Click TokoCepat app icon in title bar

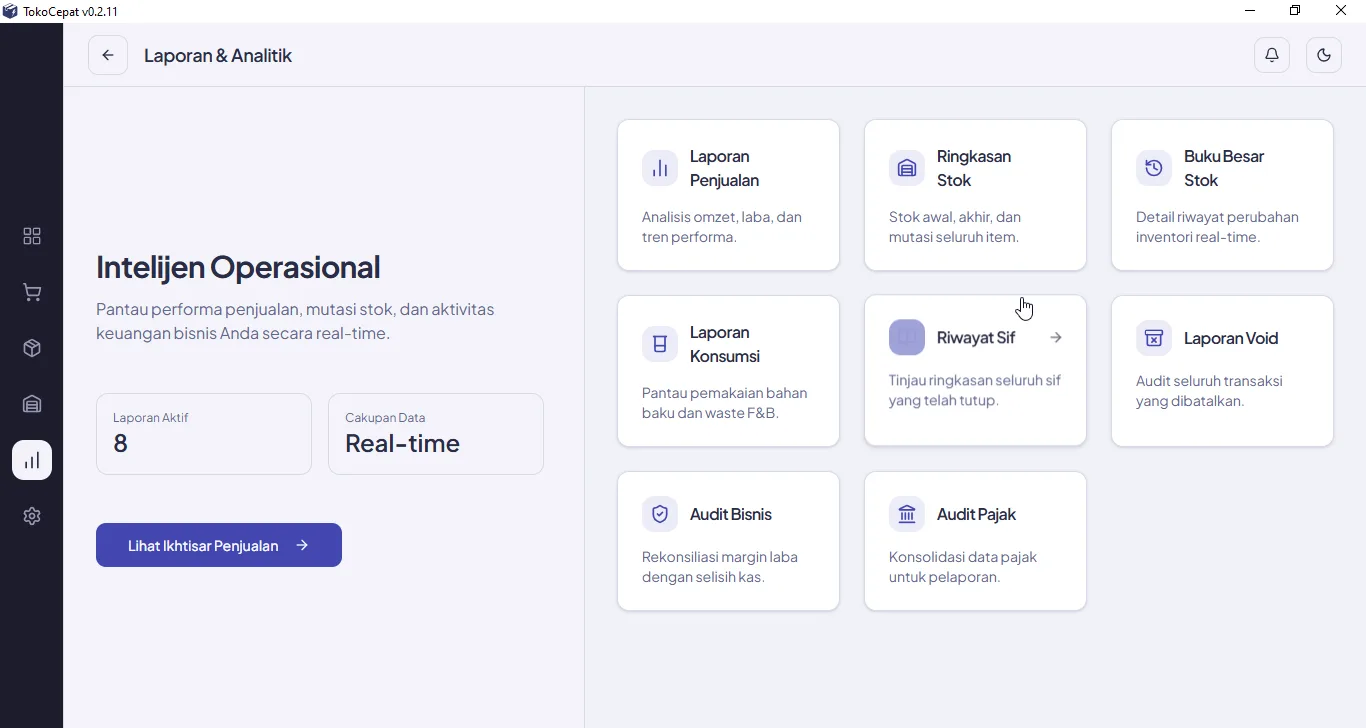(x=10, y=11)
